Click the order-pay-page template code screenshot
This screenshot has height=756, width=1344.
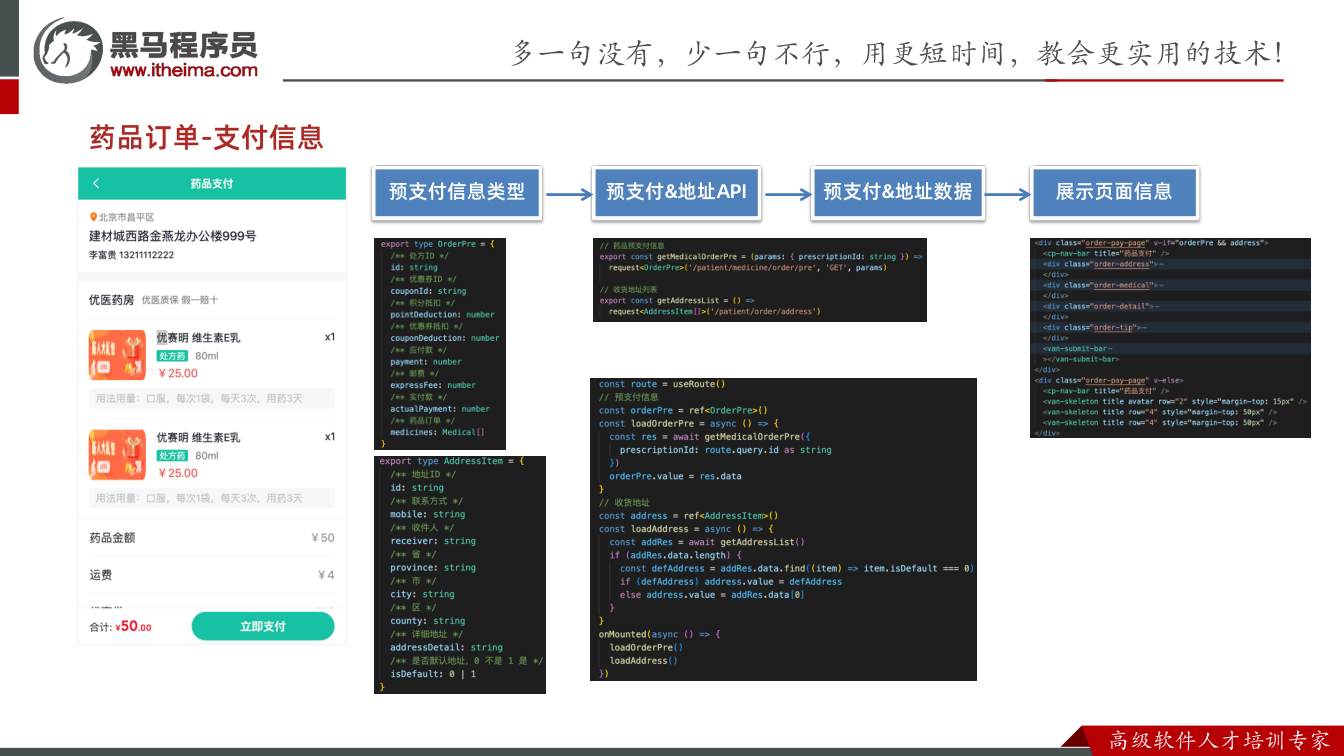pos(1170,337)
